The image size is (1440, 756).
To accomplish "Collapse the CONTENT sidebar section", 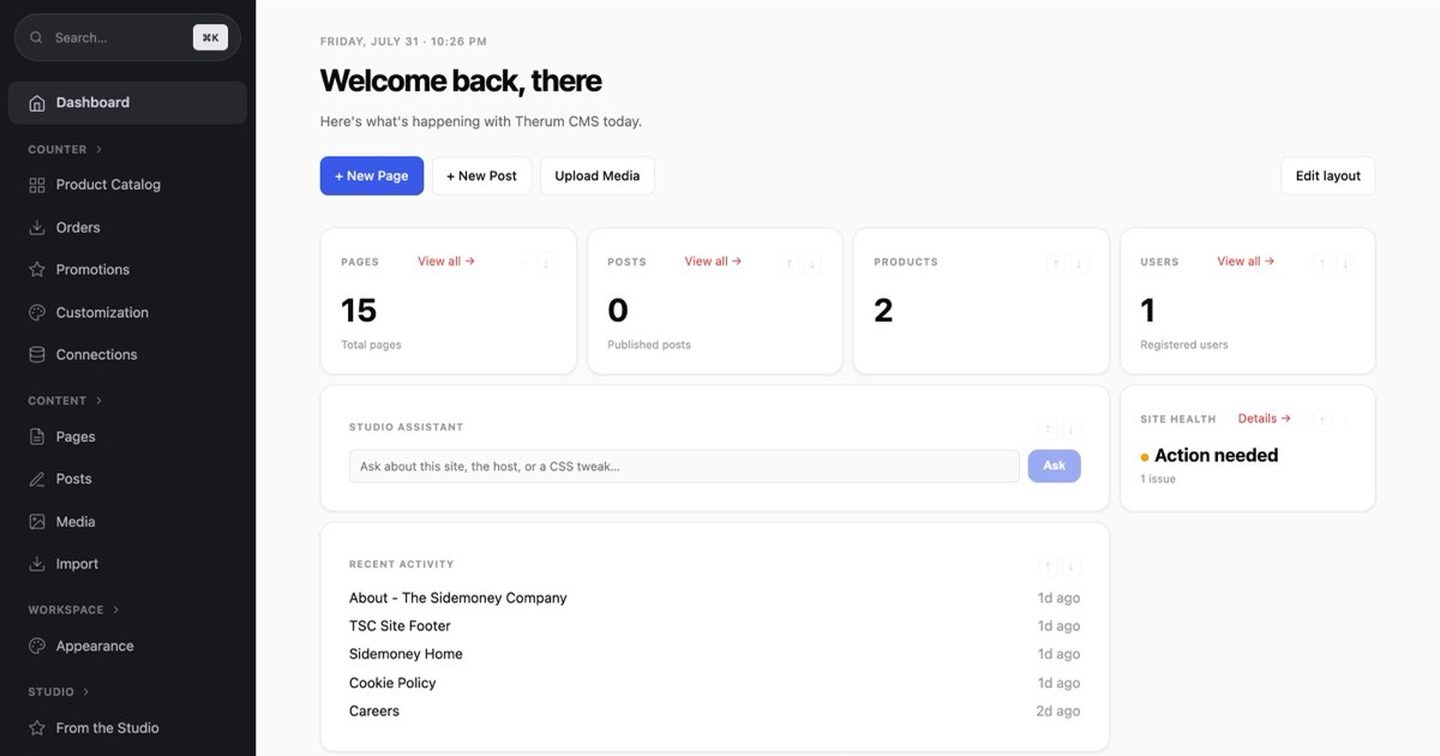I will [x=99, y=401].
